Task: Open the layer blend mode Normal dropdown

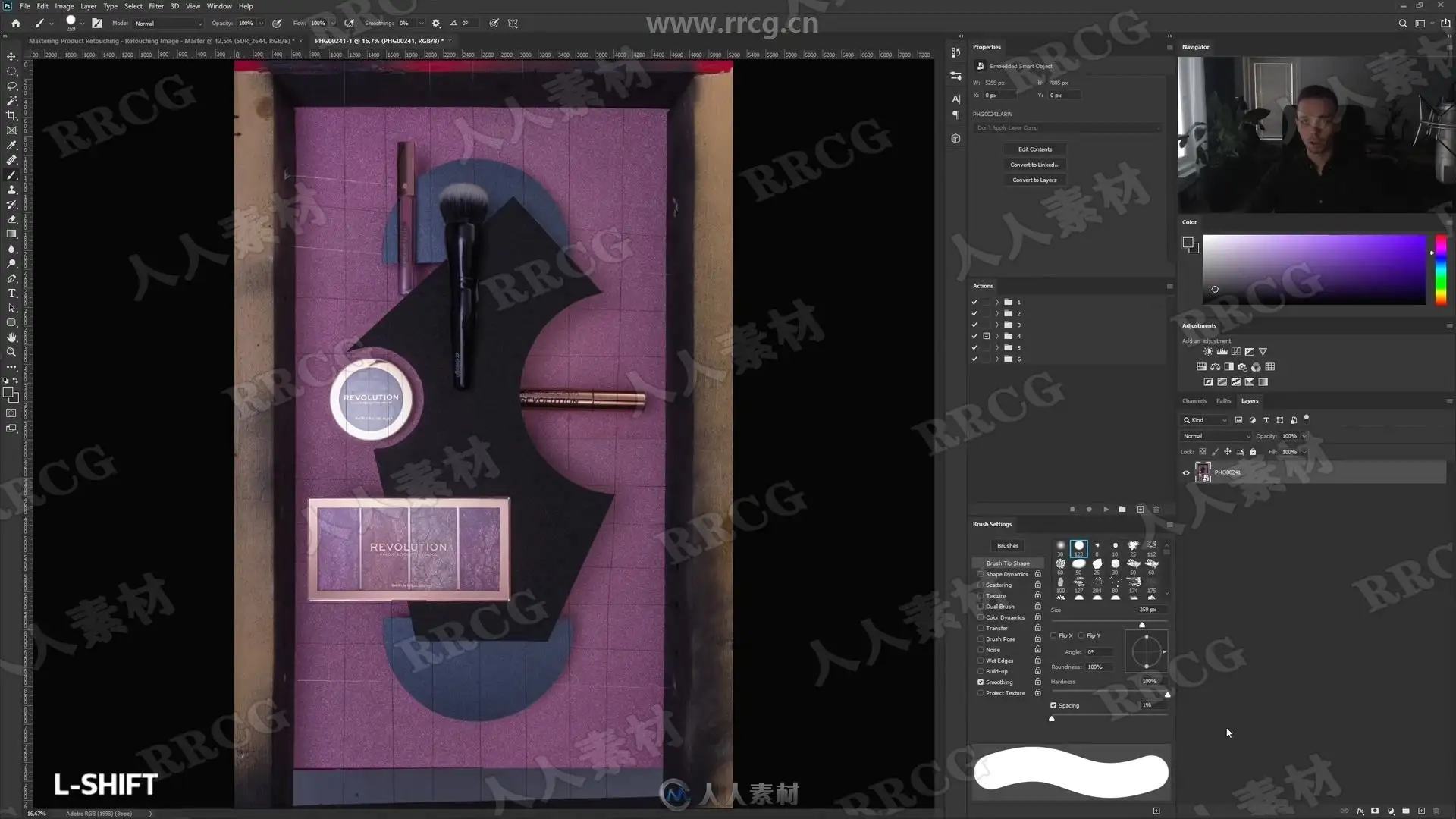Action: tap(1216, 436)
